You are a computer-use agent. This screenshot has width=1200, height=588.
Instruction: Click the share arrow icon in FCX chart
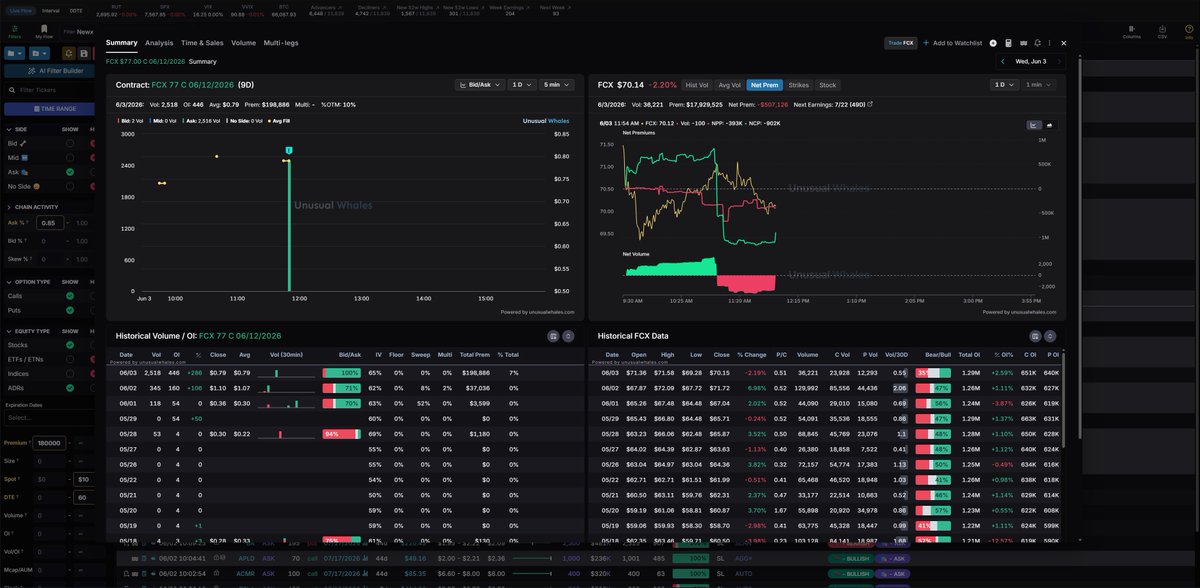click(x=1050, y=125)
